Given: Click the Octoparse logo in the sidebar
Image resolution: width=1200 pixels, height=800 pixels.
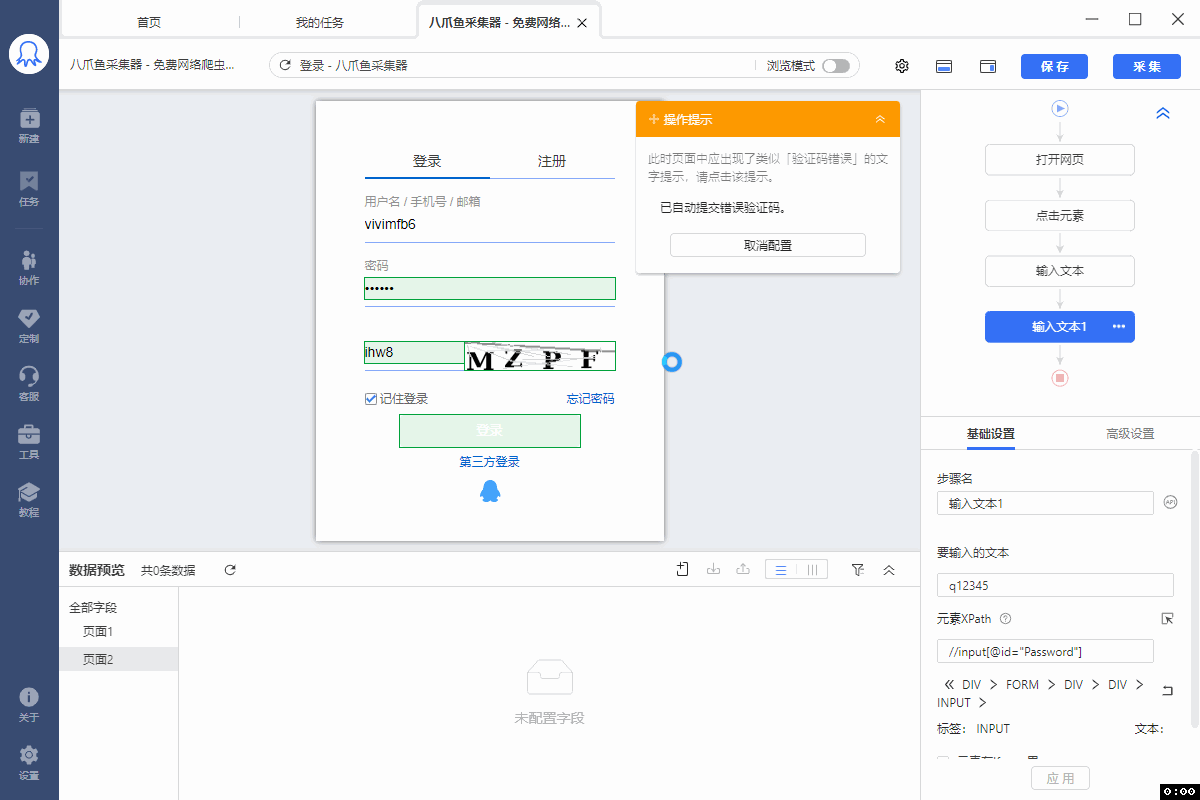Looking at the screenshot, I should pos(29,54).
